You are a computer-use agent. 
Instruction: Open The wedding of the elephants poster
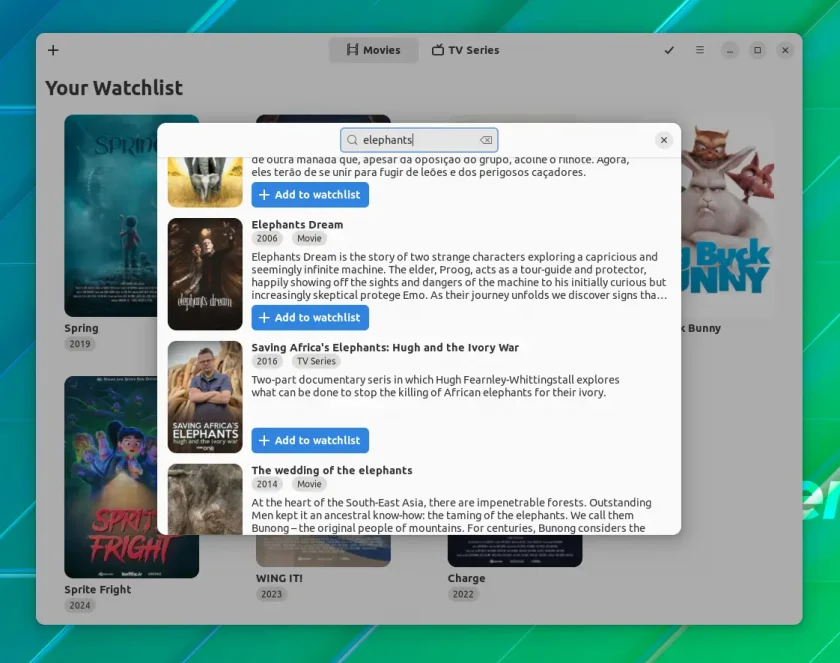click(x=205, y=499)
